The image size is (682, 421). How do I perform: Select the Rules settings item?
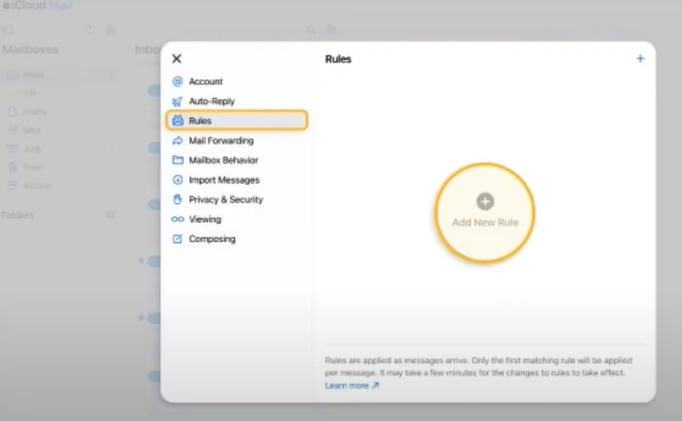236,121
